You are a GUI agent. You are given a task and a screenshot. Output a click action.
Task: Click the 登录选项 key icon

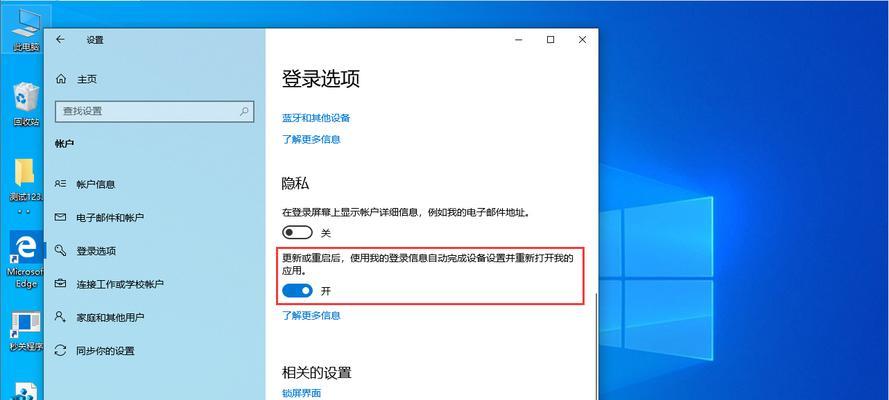point(60,250)
